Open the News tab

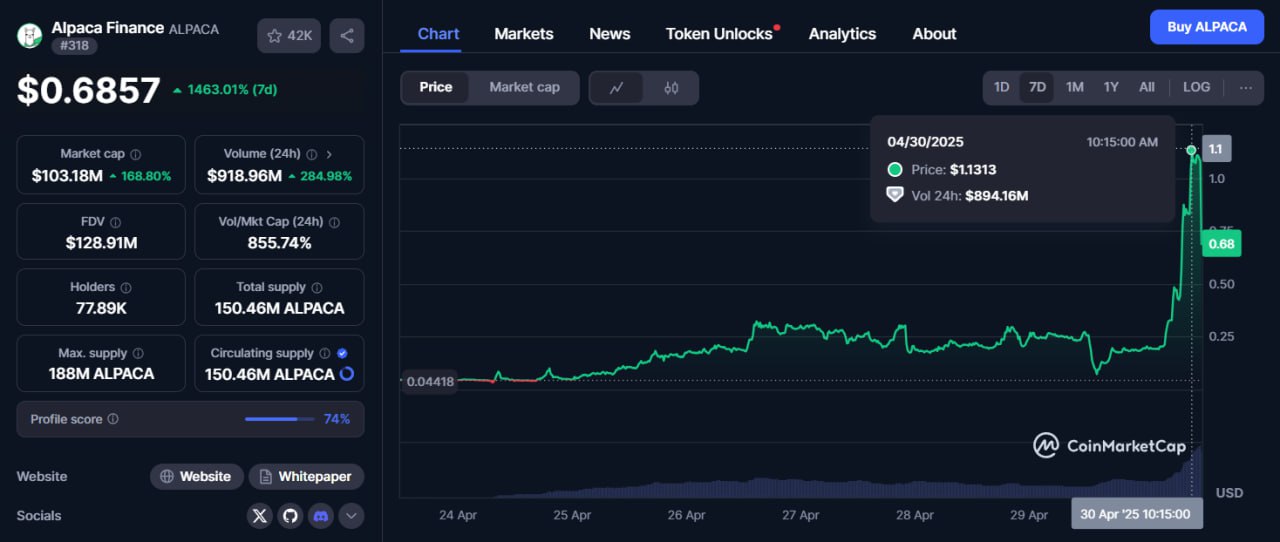point(610,33)
